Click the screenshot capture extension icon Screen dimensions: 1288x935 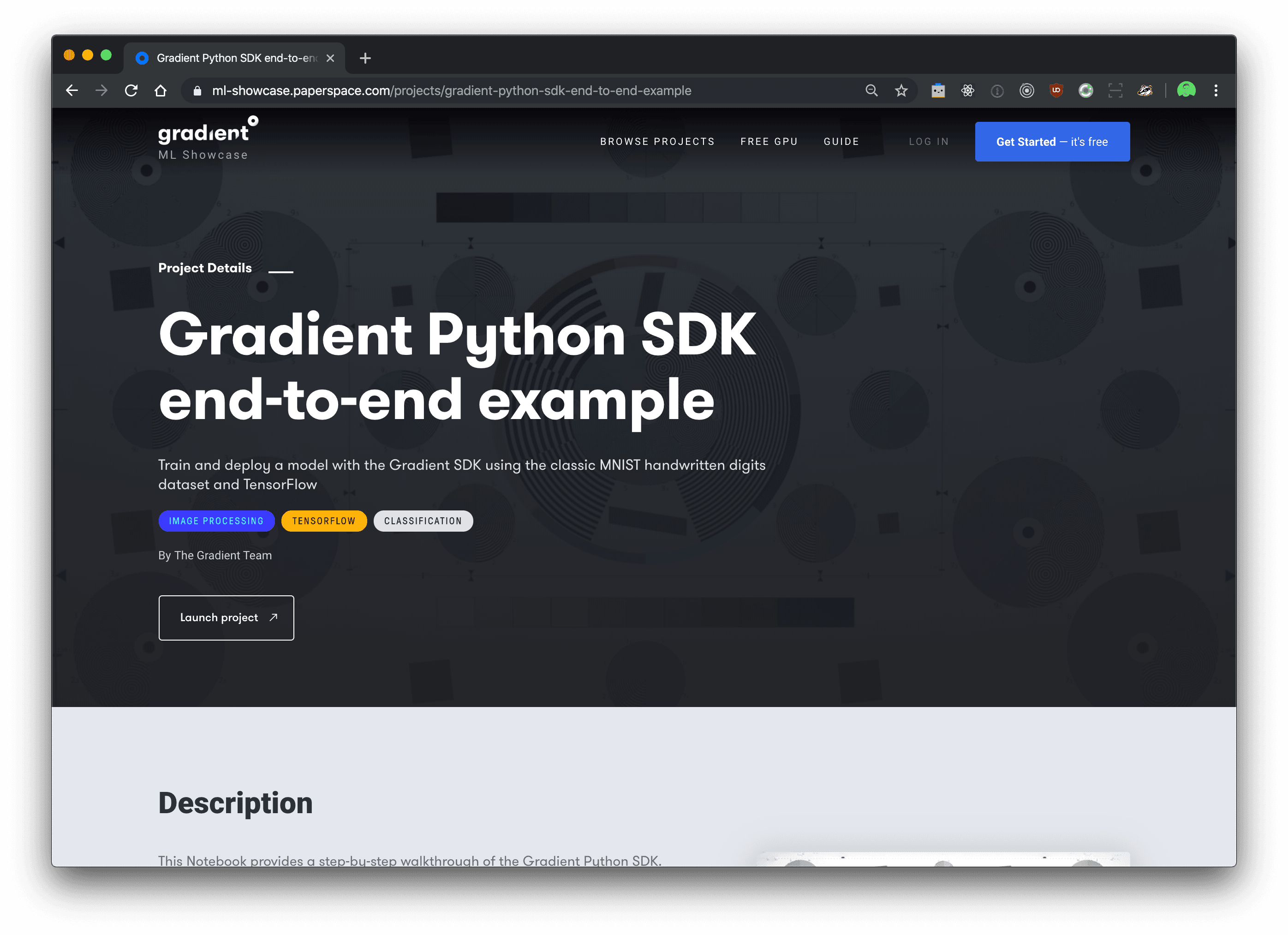(x=1115, y=90)
